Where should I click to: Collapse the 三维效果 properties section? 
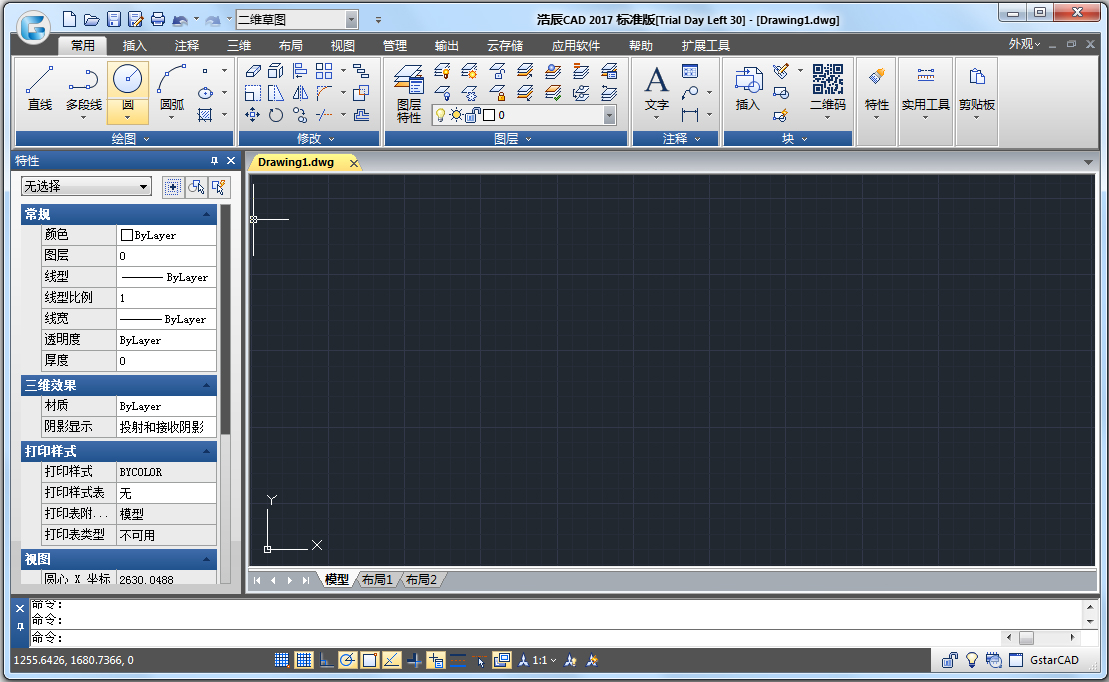(x=207, y=386)
